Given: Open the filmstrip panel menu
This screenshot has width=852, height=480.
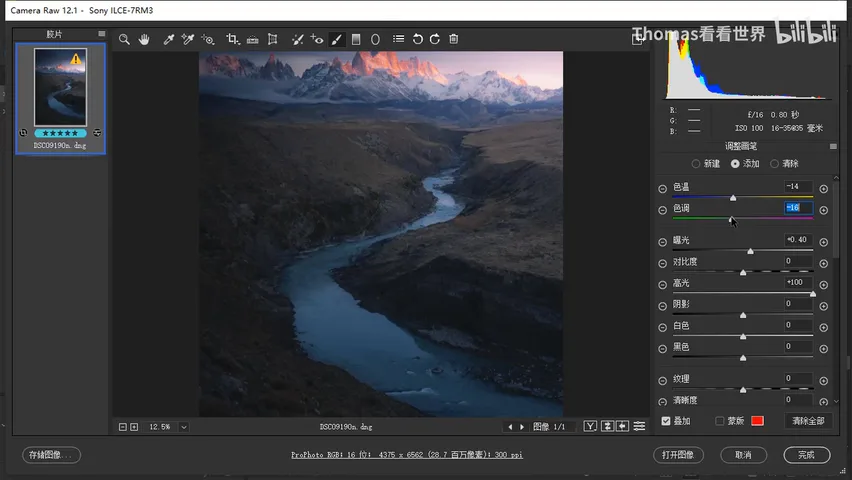Looking at the screenshot, I should coord(102,34).
